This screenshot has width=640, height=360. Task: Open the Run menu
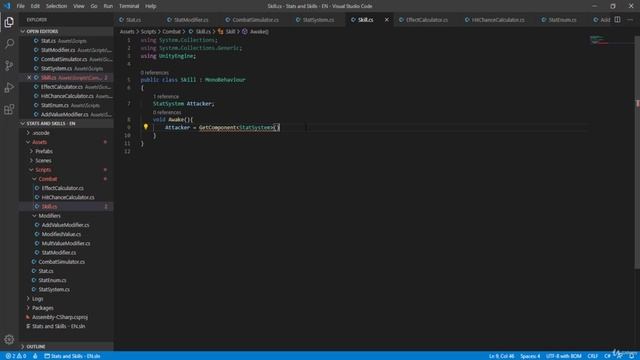click(108, 6)
